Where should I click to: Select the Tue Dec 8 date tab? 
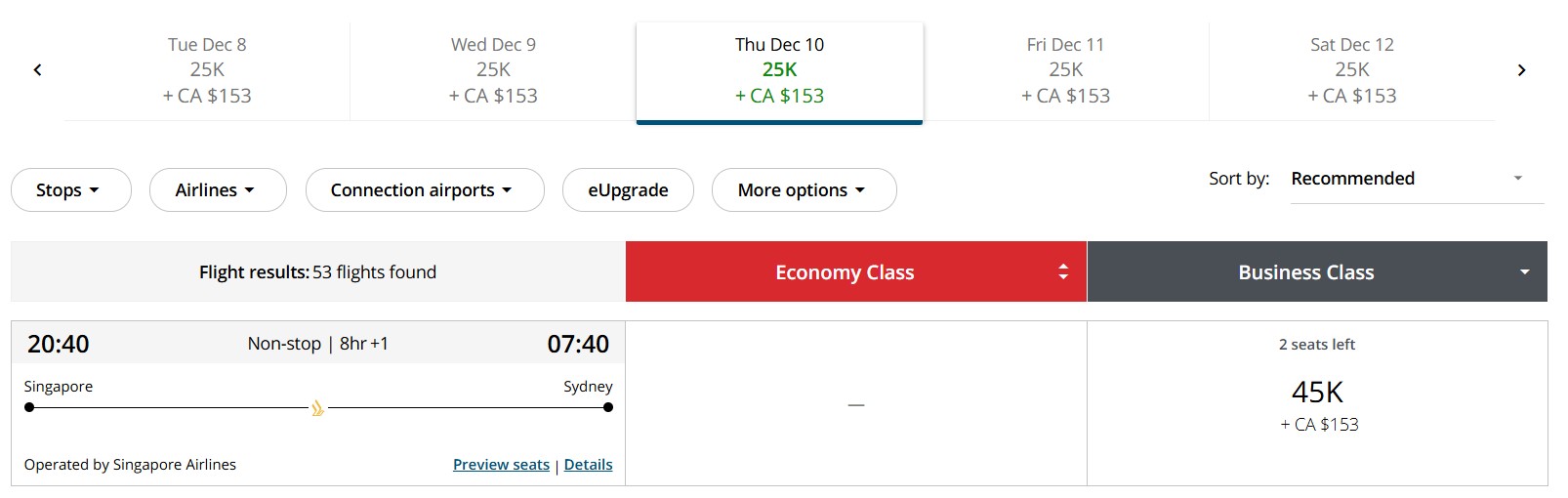pos(207,70)
